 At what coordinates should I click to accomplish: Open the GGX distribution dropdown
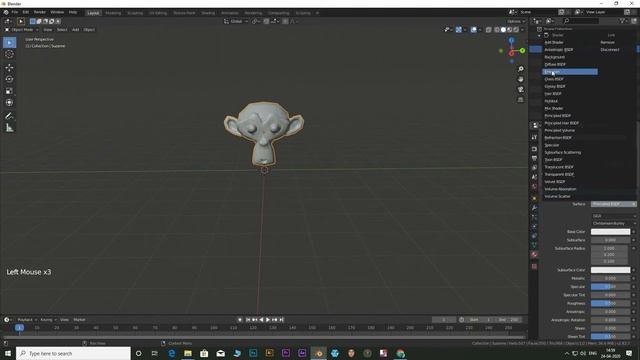pyautogui.click(x=614, y=216)
